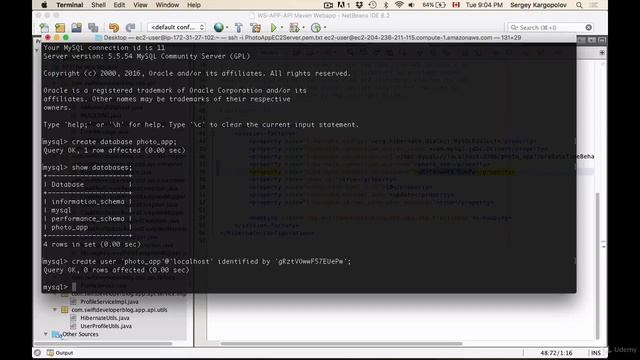Screen dimensions: 640x360
Task: Open the default config dropdown in NetBeans
Action: pyautogui.click(x=176, y=27)
